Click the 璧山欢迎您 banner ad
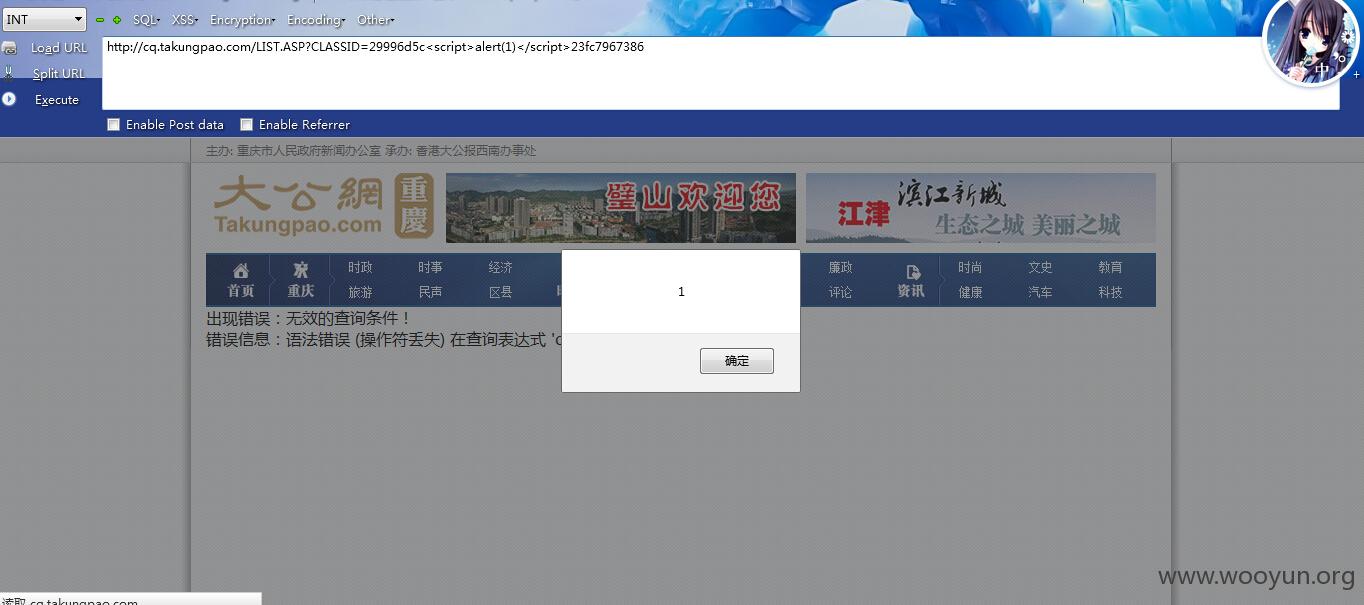Screen dimensions: 1364x605 pos(621,208)
